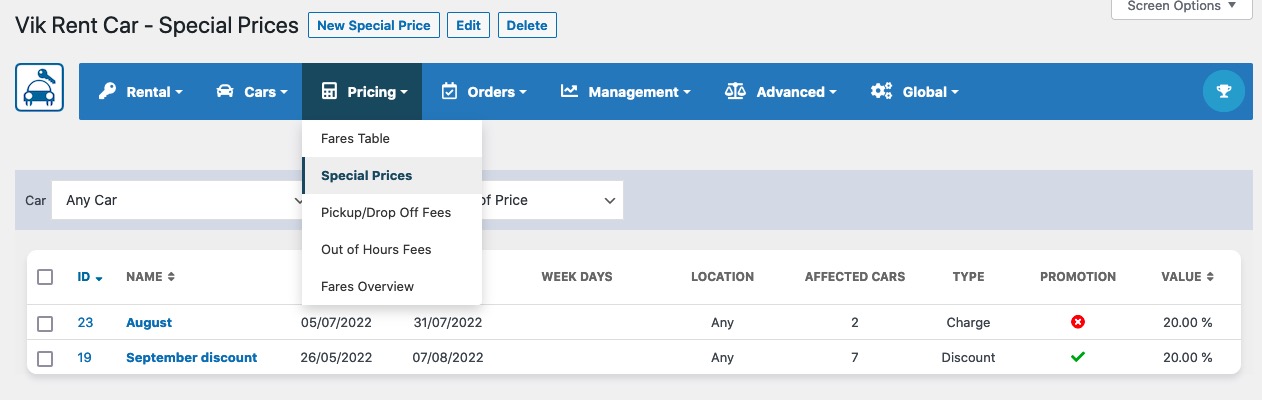Open the Cars menu
Screen dimensions: 1262x400
click(x=252, y=91)
